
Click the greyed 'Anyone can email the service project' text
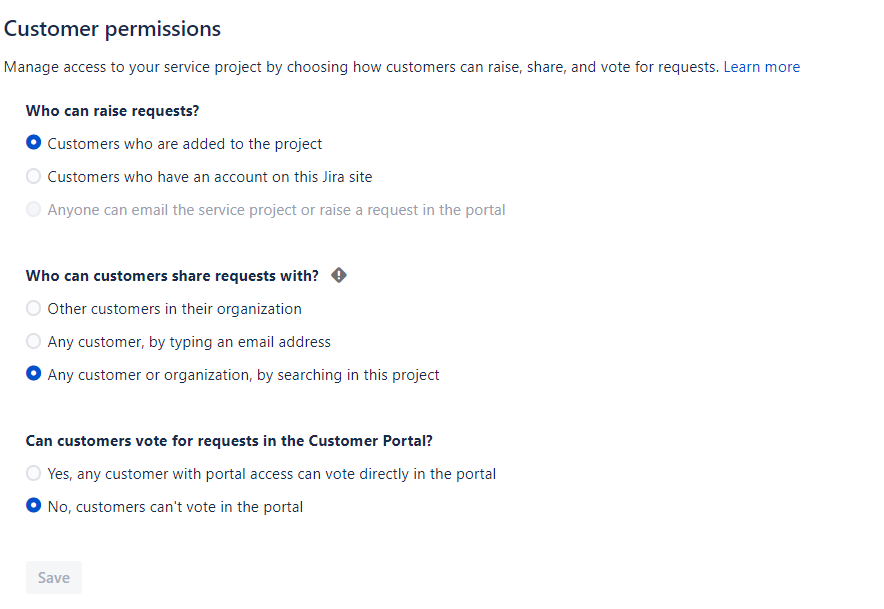pyautogui.click(x=276, y=210)
